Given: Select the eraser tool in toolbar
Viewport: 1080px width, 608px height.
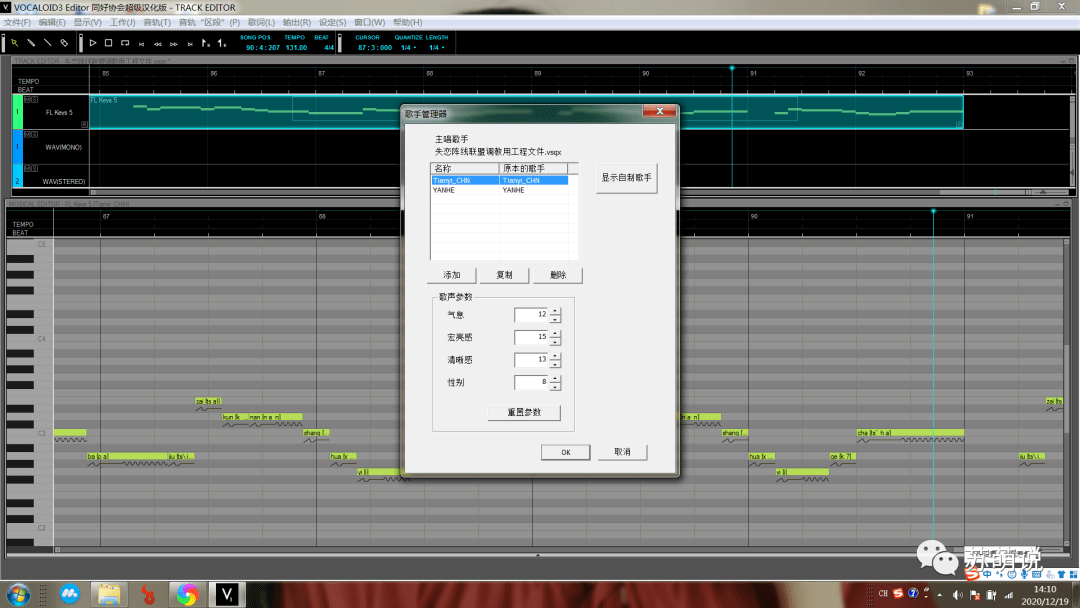Looking at the screenshot, I should coord(64,43).
